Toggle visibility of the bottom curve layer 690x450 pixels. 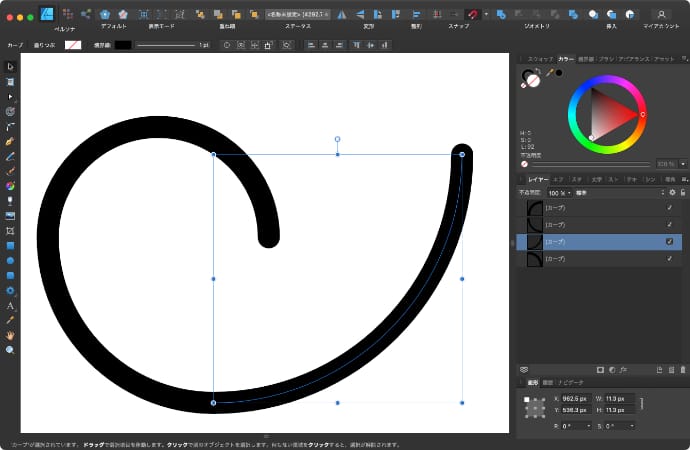point(669,259)
